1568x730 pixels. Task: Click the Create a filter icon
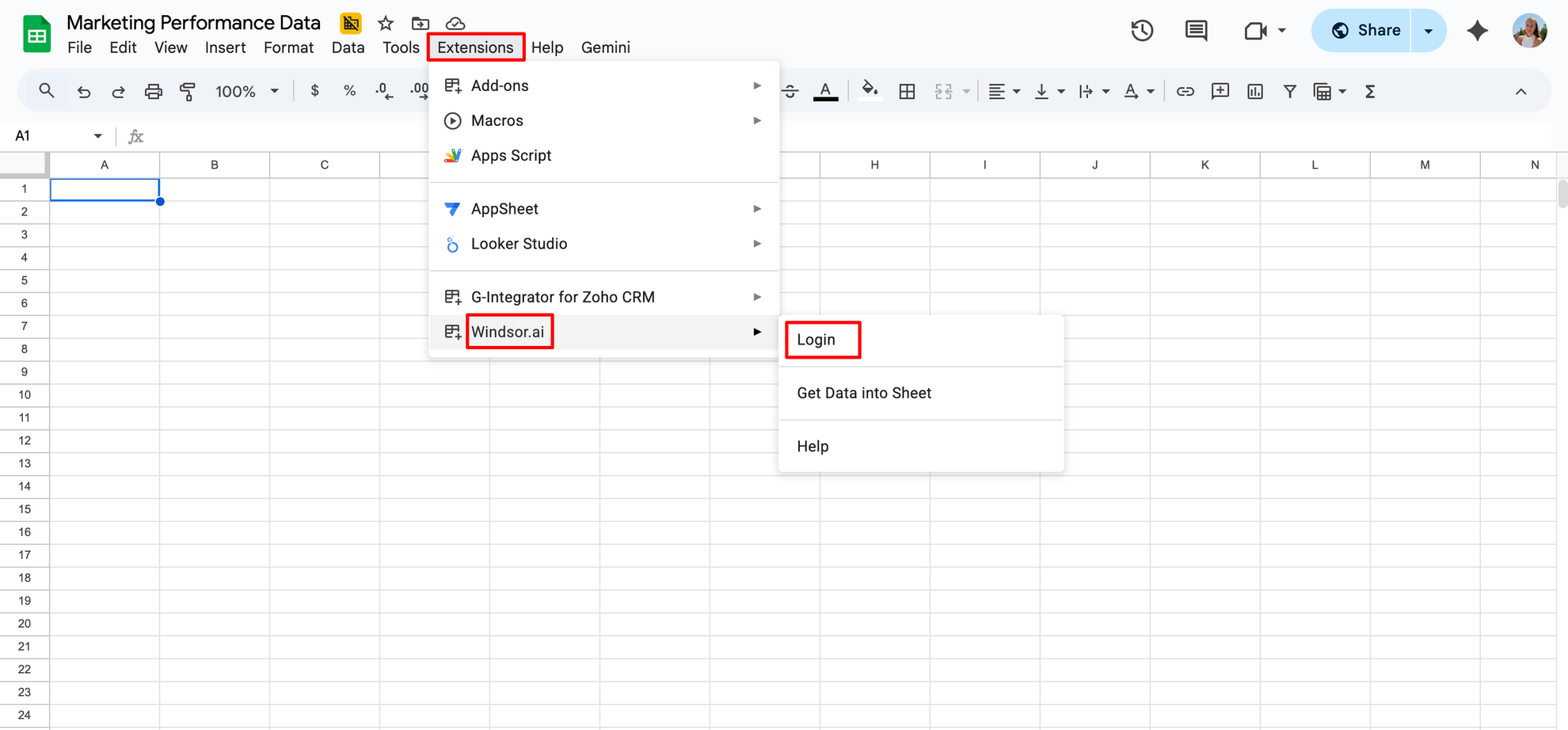tap(1290, 91)
